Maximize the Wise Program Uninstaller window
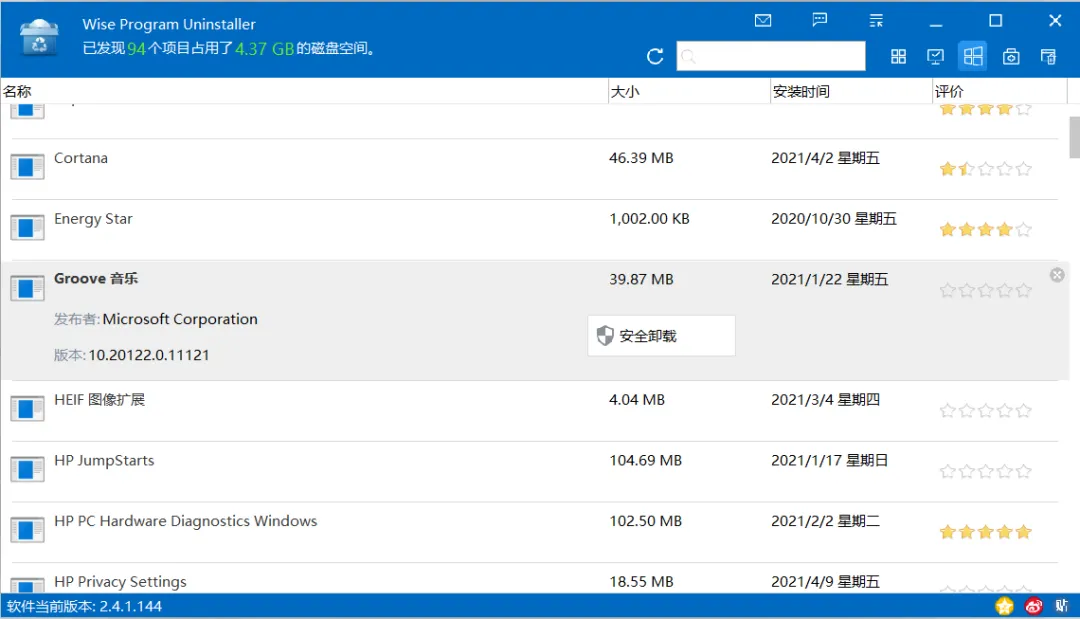1080x619 pixels. tap(995, 21)
